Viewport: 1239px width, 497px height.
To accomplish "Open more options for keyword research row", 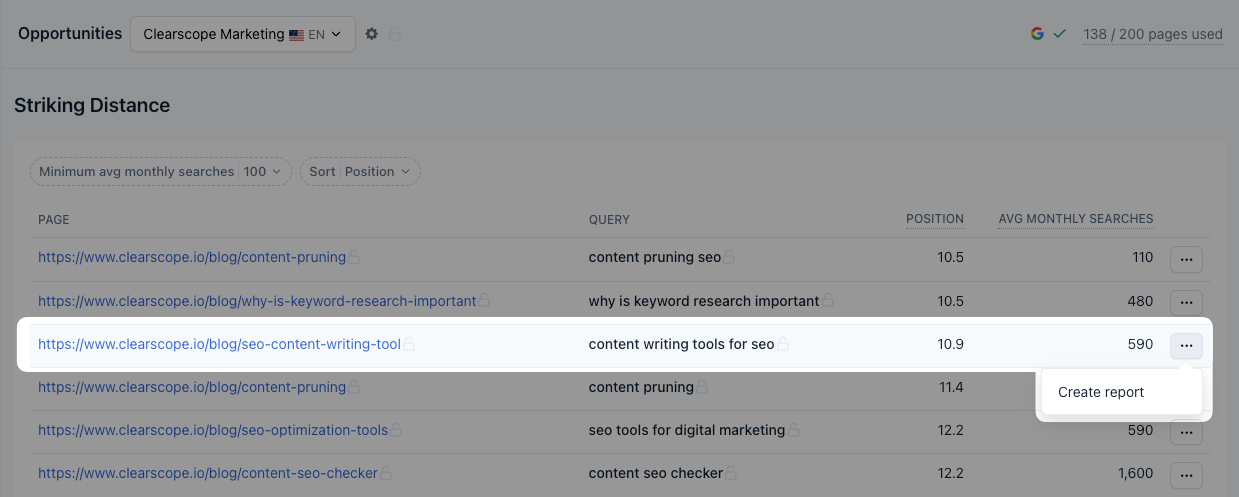I will tap(1186, 302).
